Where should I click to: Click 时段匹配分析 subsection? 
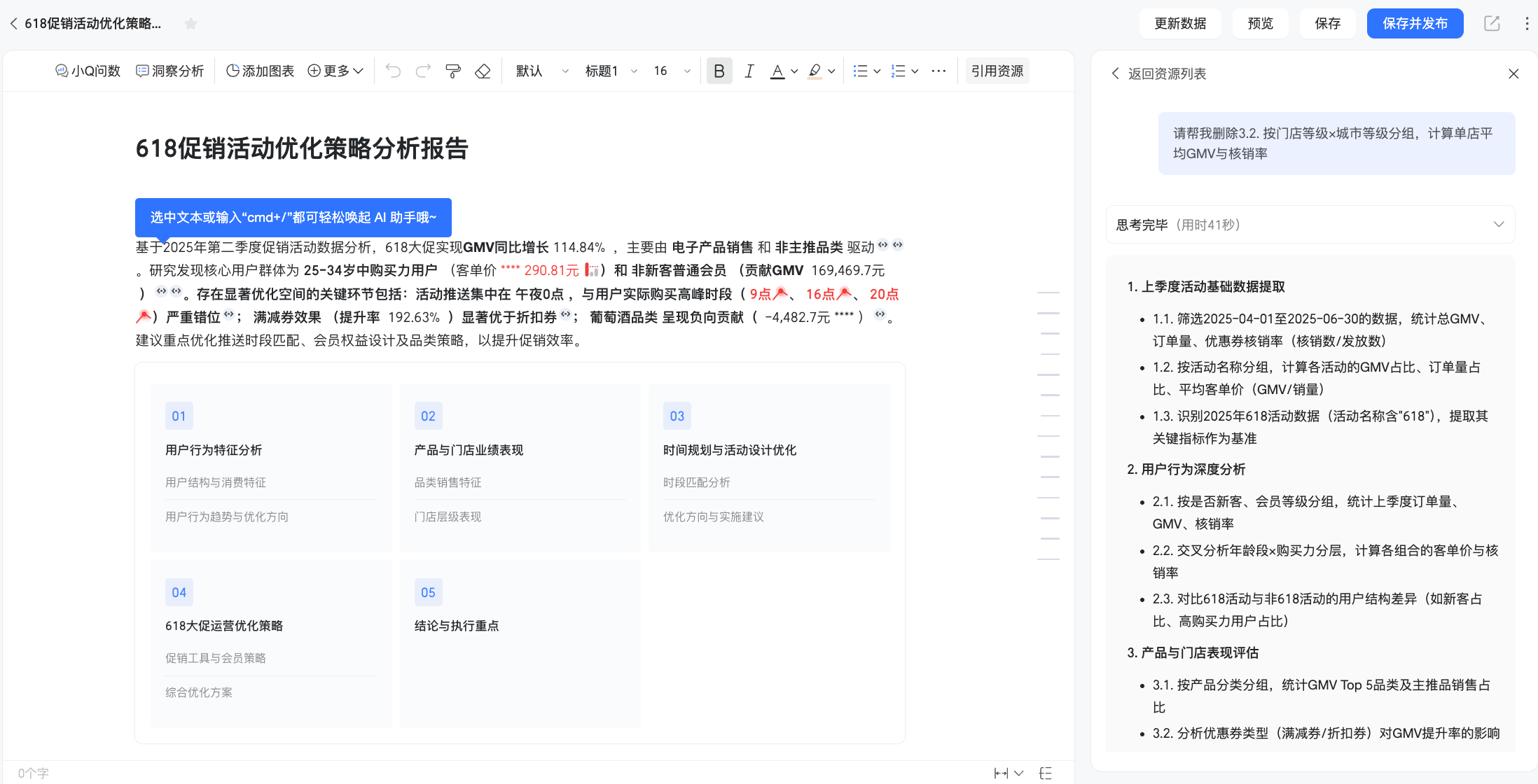(697, 482)
